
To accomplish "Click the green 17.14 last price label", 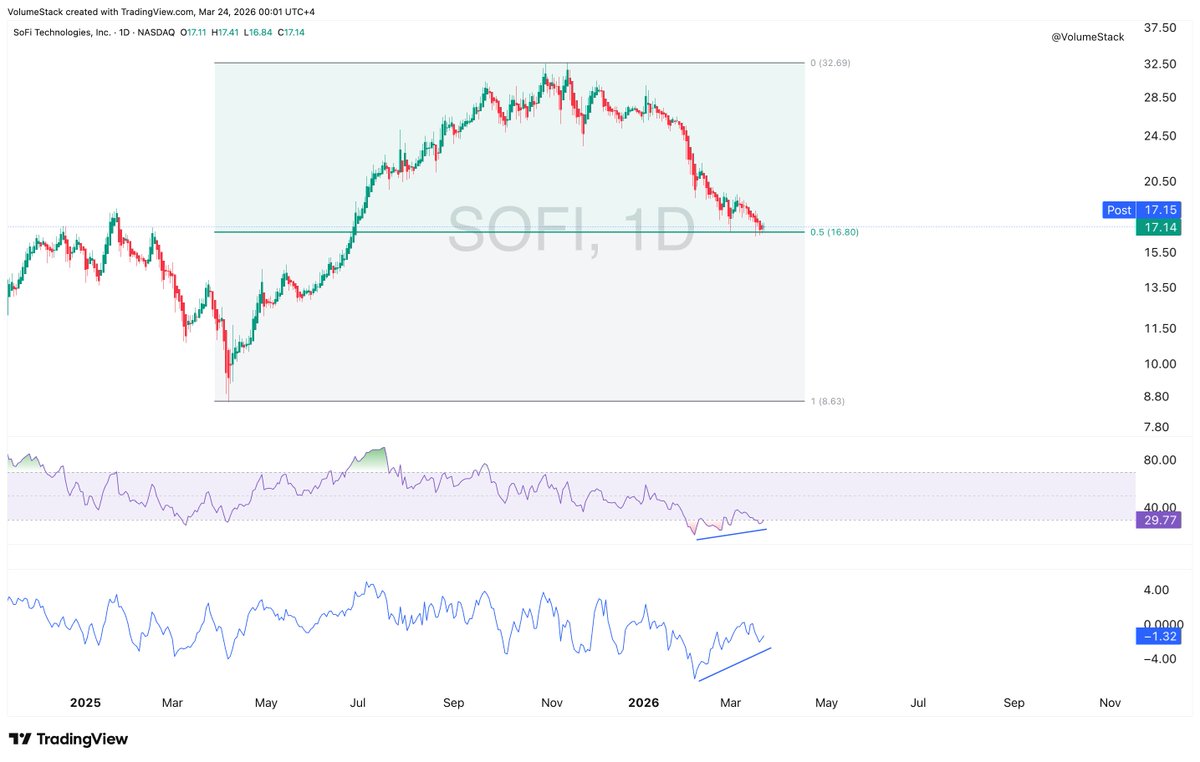I will tap(1159, 228).
